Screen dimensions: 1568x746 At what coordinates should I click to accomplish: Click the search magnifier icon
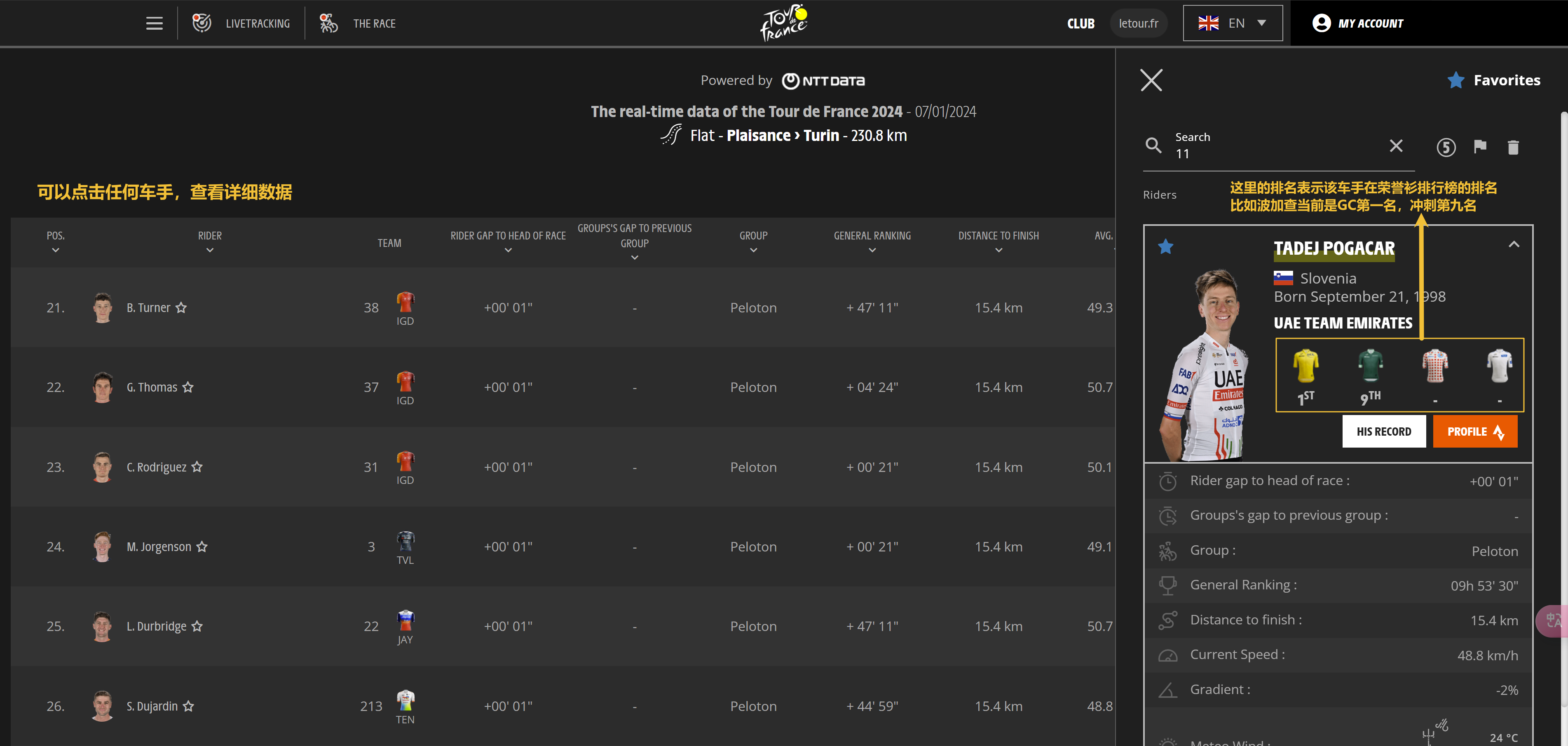(x=1153, y=145)
